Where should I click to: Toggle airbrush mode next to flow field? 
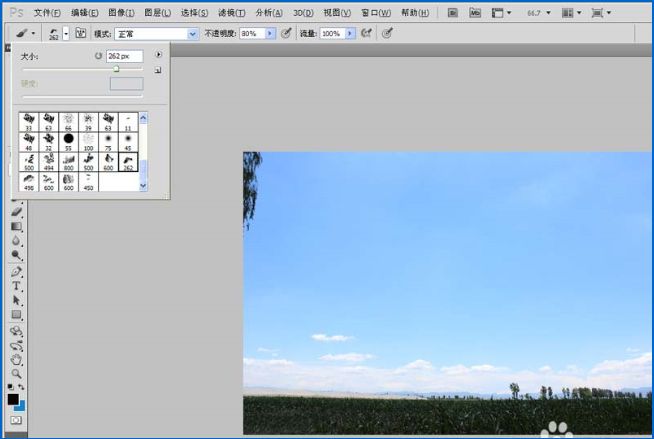pyautogui.click(x=366, y=33)
